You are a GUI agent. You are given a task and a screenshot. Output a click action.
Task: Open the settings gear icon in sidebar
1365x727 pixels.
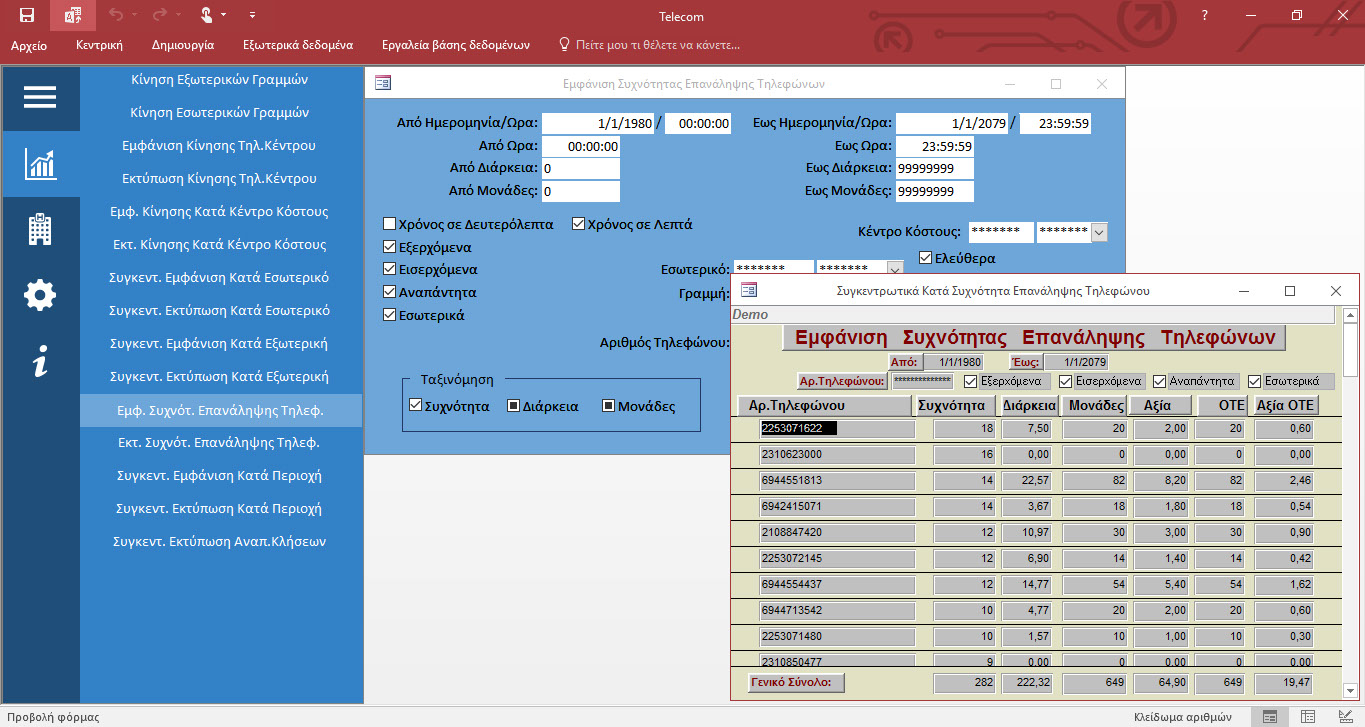click(x=40, y=295)
